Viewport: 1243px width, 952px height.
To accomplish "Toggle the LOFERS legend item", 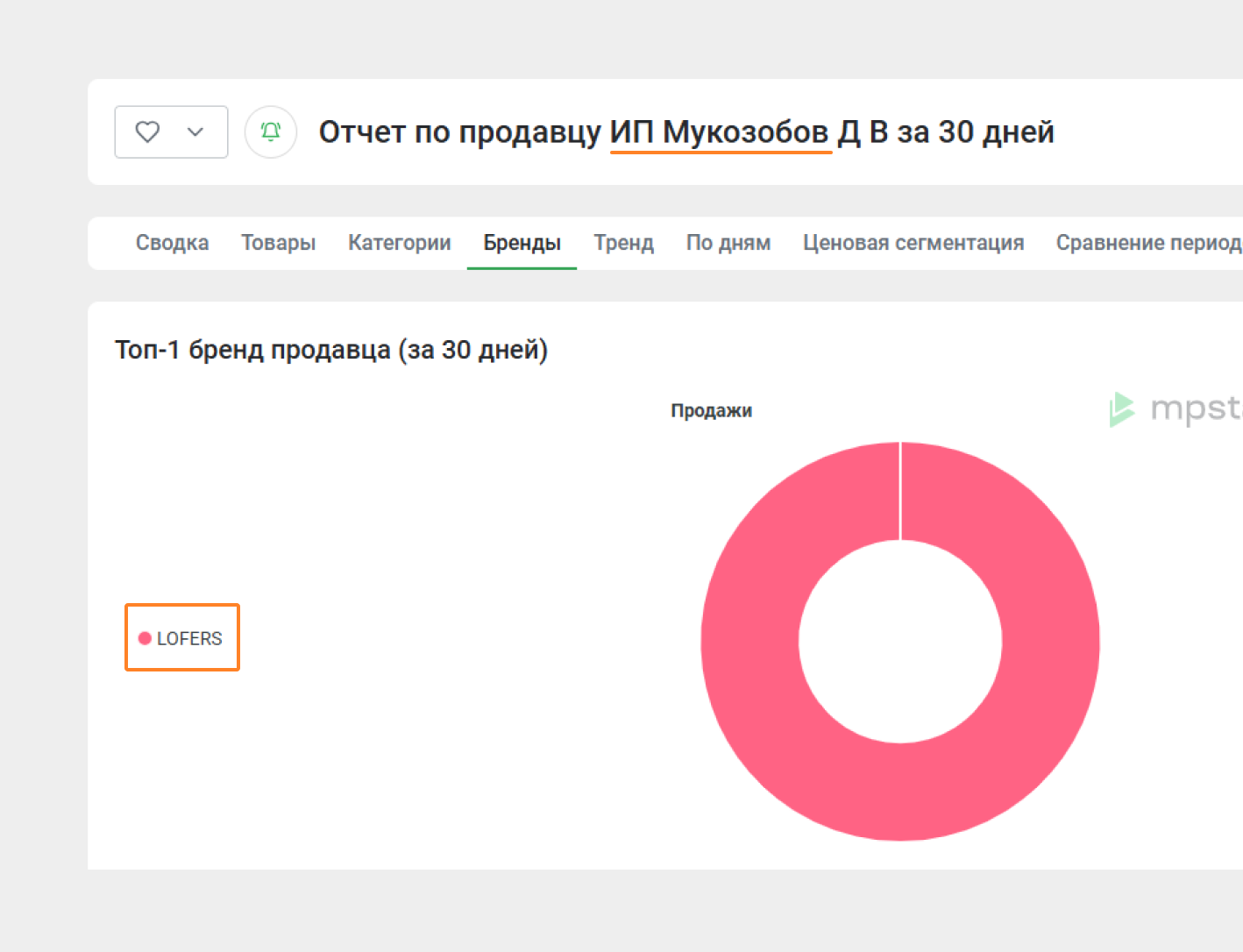I will point(181,638).
